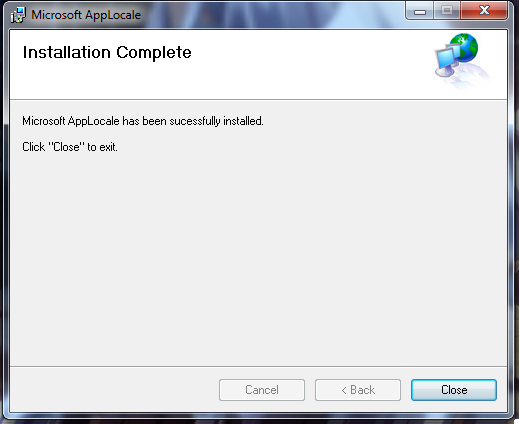
Task: Click the greyed-out < Back button
Action: (358, 390)
